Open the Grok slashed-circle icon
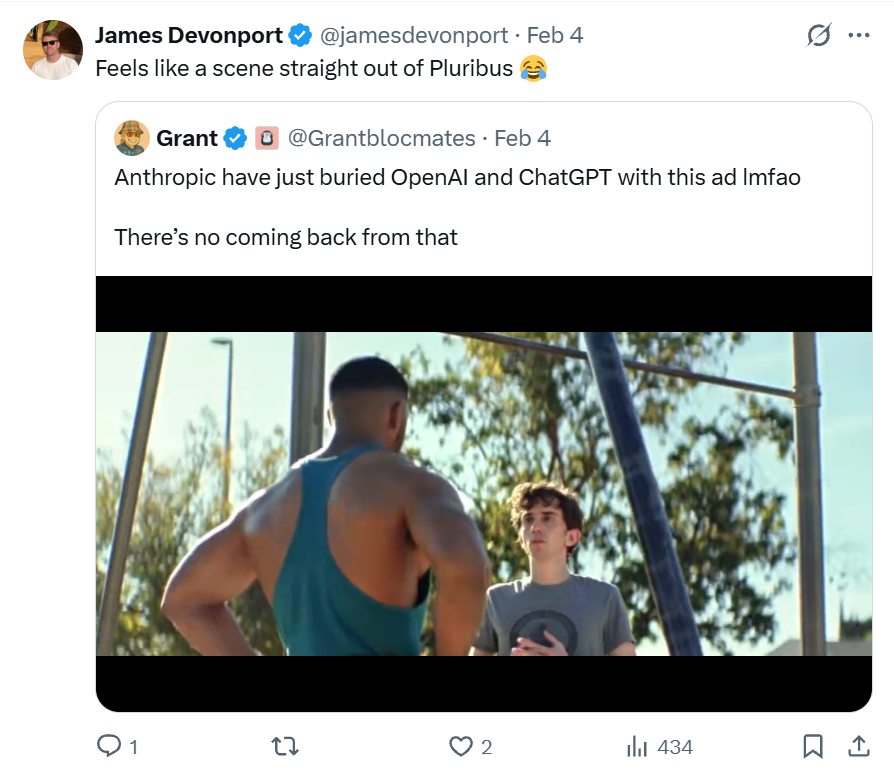This screenshot has height=777, width=894. (x=819, y=36)
